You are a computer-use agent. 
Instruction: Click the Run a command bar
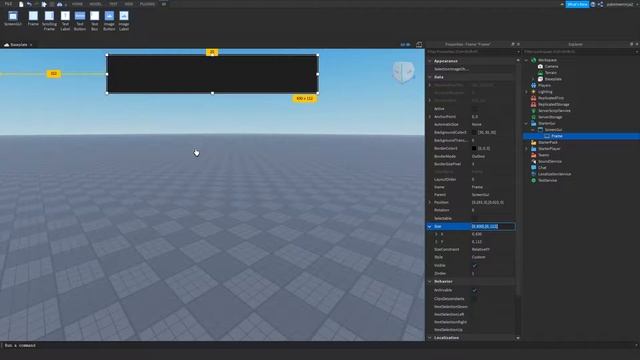tap(318, 345)
